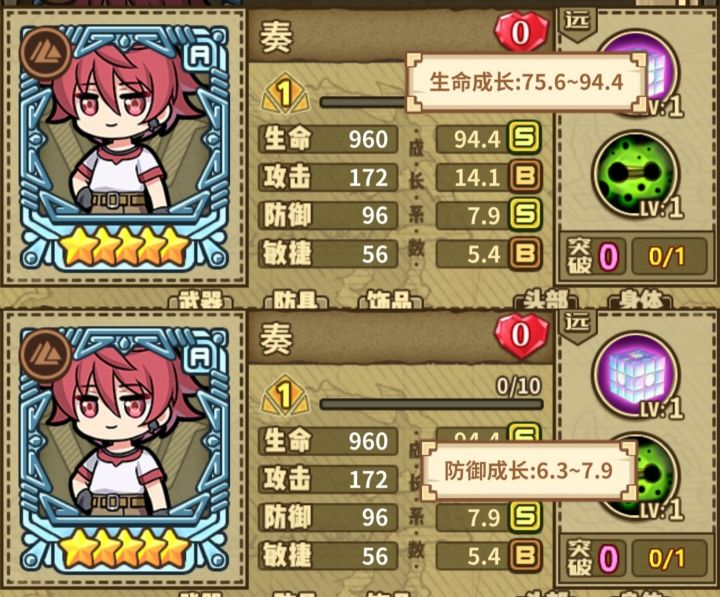720x597 pixels.
Task: Dismiss the 生命成长 75.6~94.4 tooltip
Action: tap(527, 83)
